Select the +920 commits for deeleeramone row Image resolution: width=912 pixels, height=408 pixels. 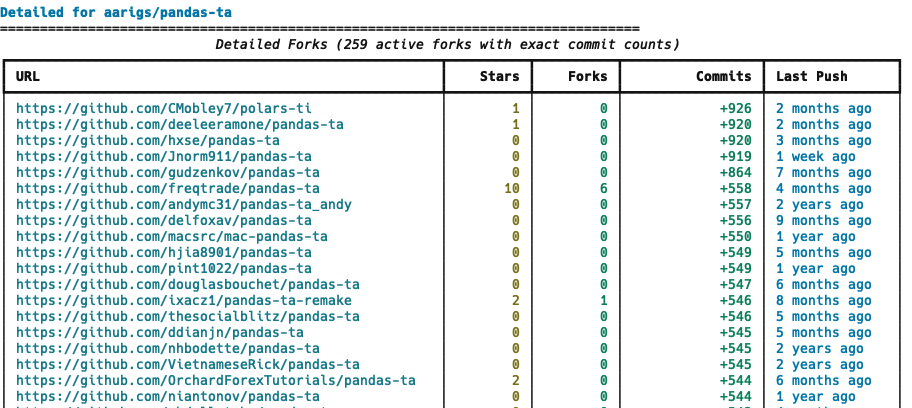coord(735,125)
